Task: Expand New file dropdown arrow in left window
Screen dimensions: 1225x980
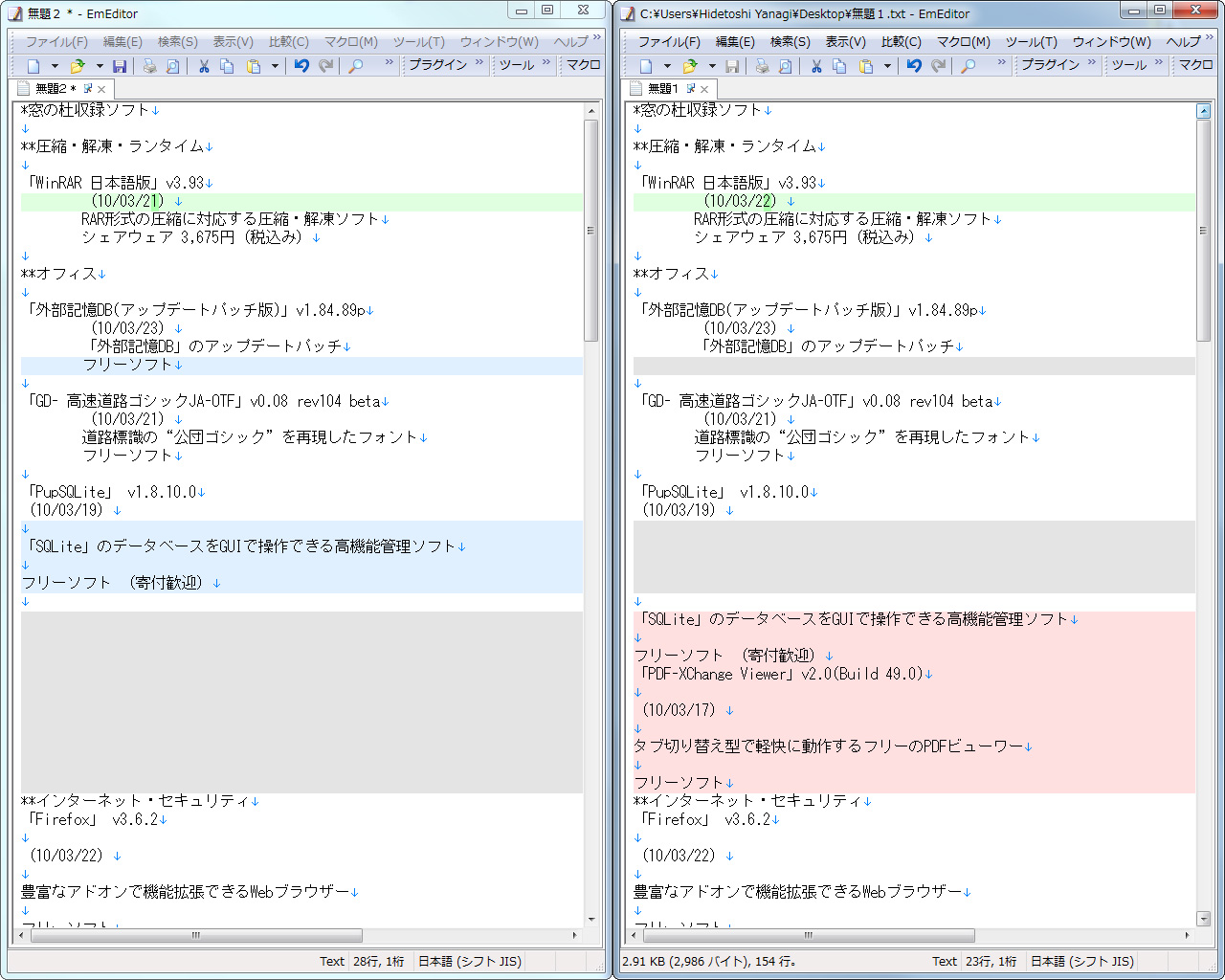Action: (55, 66)
